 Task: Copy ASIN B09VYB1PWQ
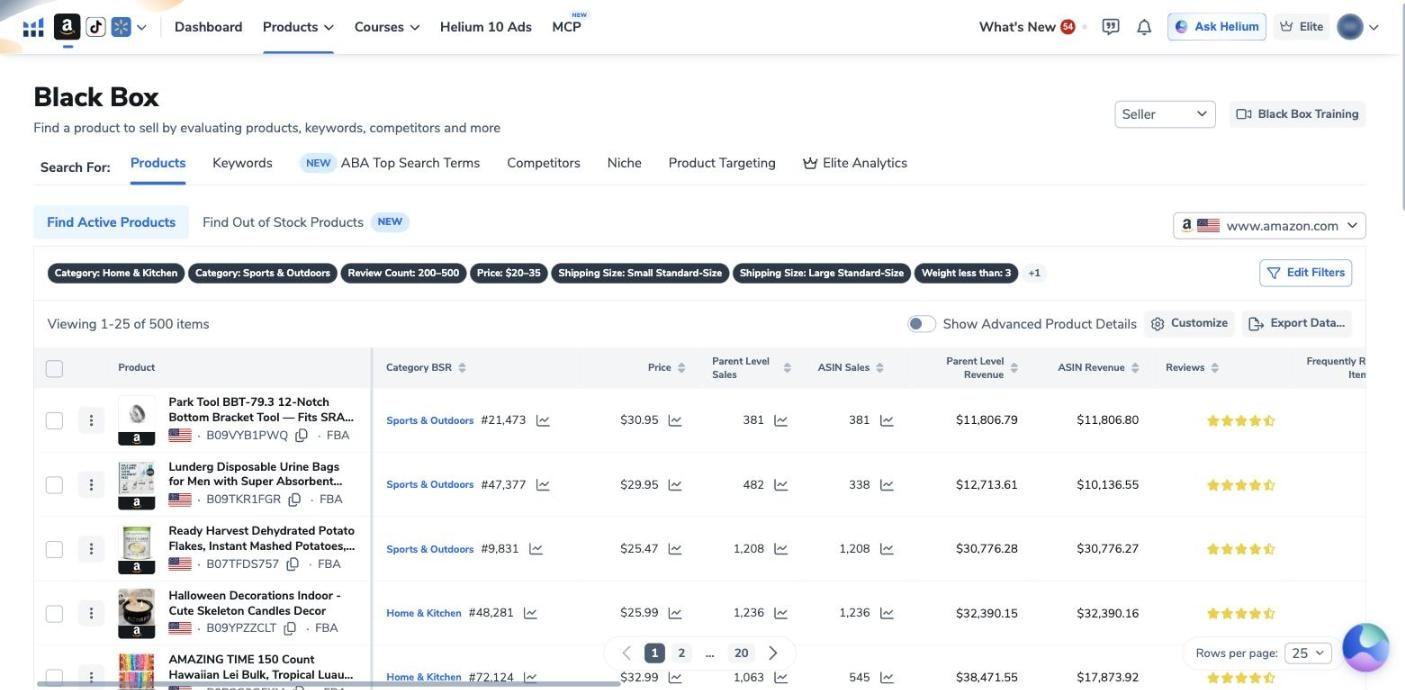[x=301, y=435]
